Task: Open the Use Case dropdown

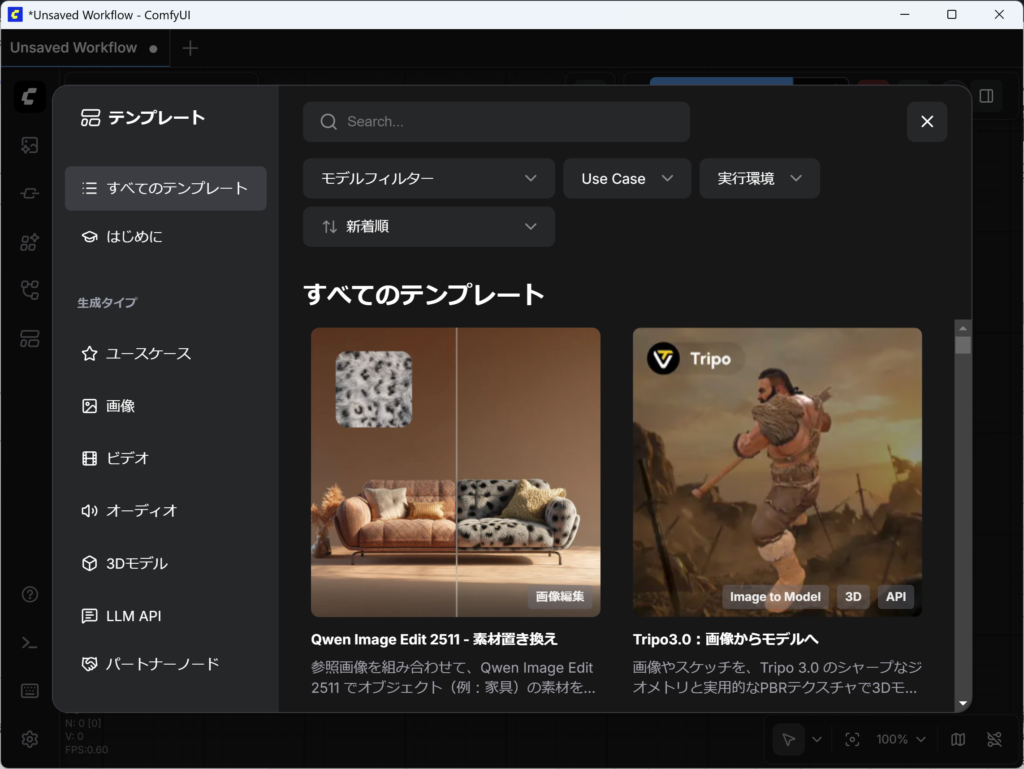Action: [x=627, y=178]
